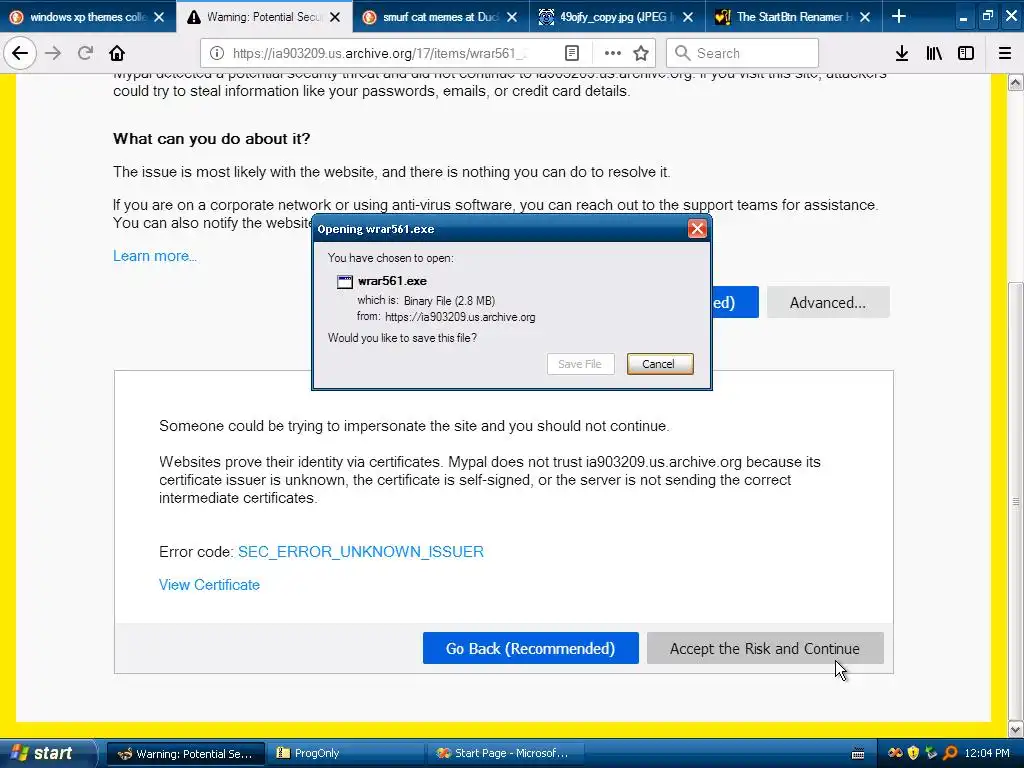Cancel the wrar561.exe download dialog
Image resolution: width=1024 pixels, height=768 pixels.
point(660,364)
